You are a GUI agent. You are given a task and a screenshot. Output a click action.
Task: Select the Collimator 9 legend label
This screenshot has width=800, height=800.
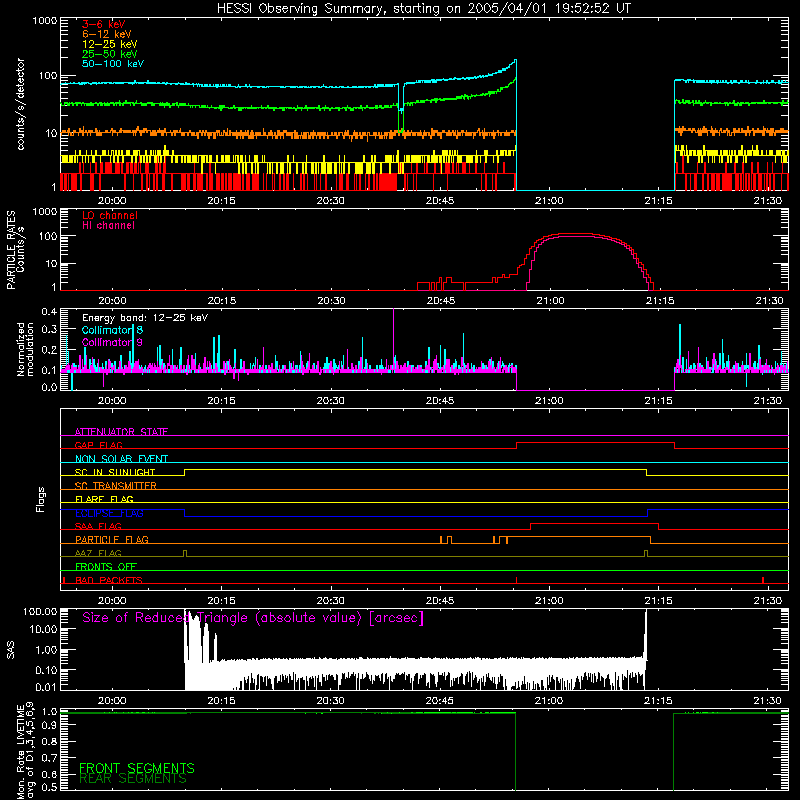pyautogui.click(x=112, y=342)
